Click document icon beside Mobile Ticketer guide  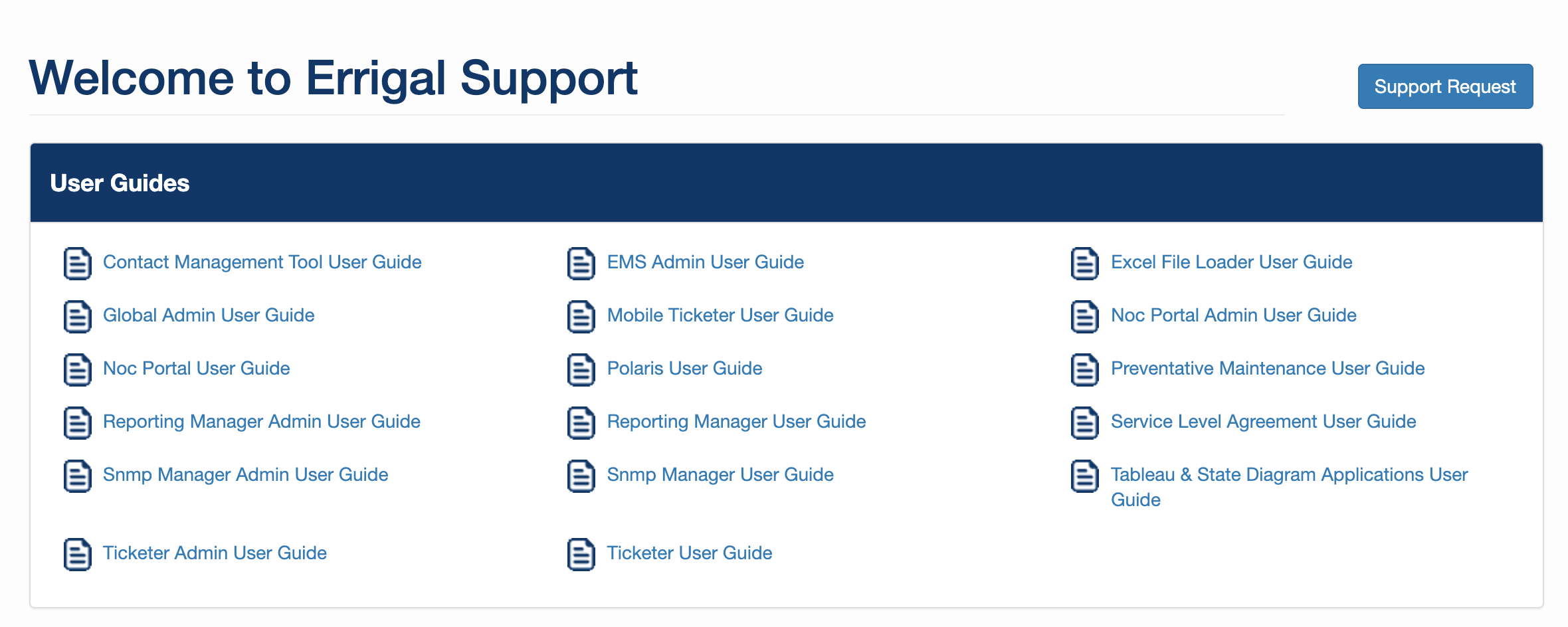pyautogui.click(x=581, y=316)
